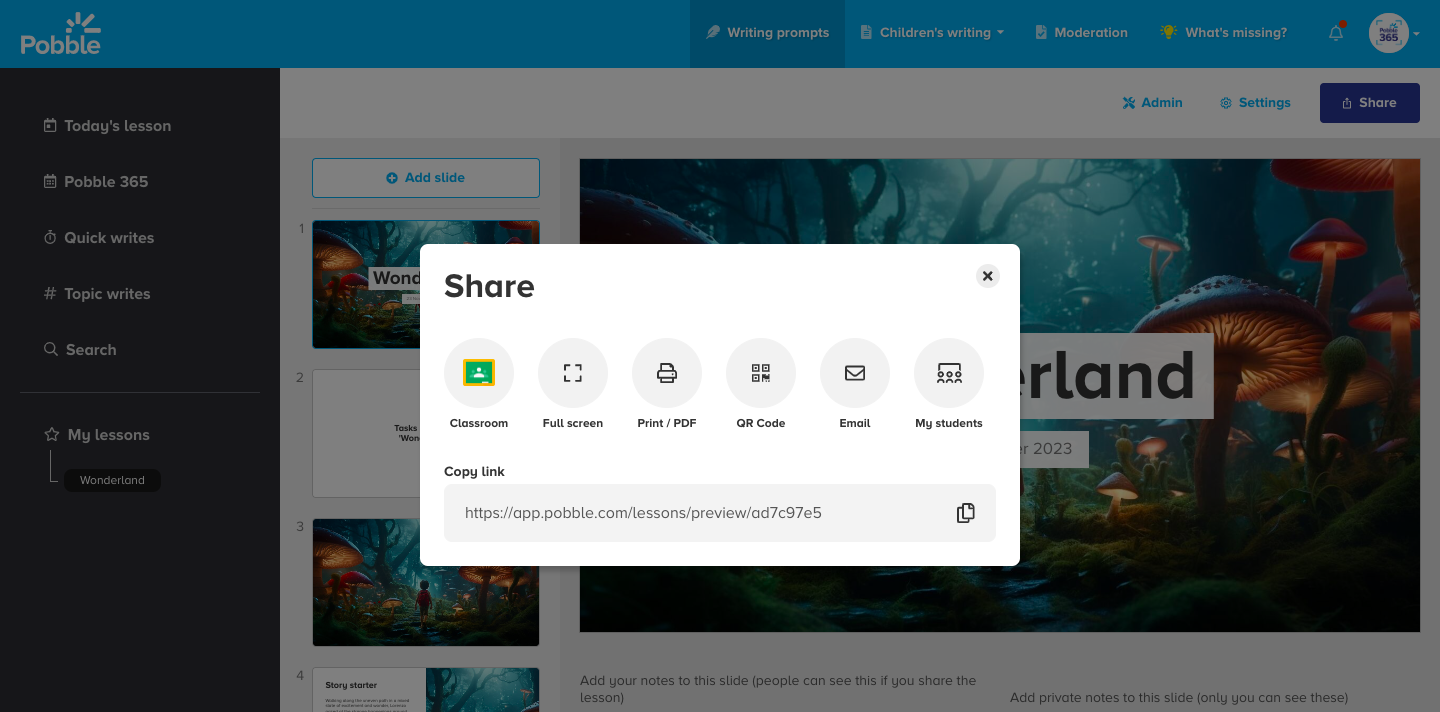Open What's missing? from top navigation
This screenshot has height=712, width=1440.
click(x=1223, y=33)
